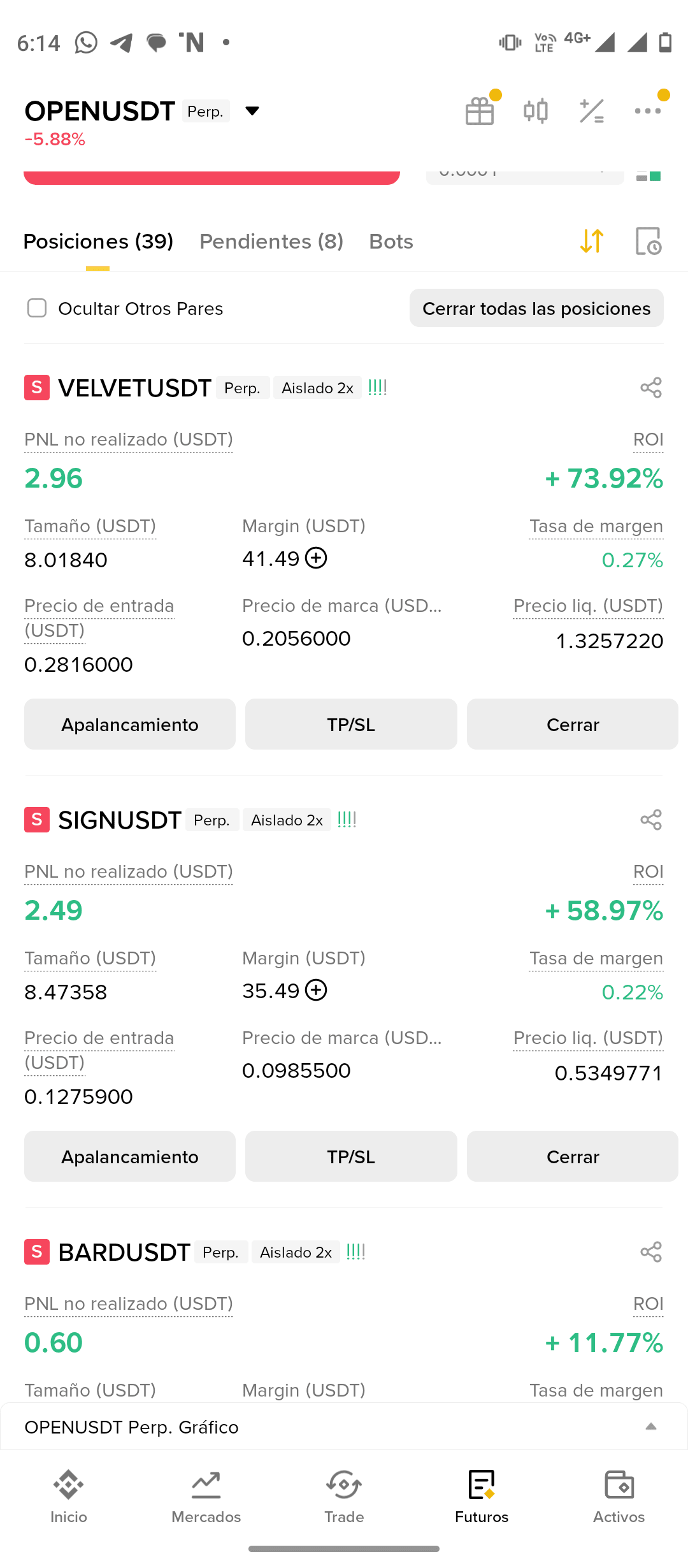Expand the OPENUSDT Perp. Gráfico panel
688x1568 pixels.
tap(650, 1426)
